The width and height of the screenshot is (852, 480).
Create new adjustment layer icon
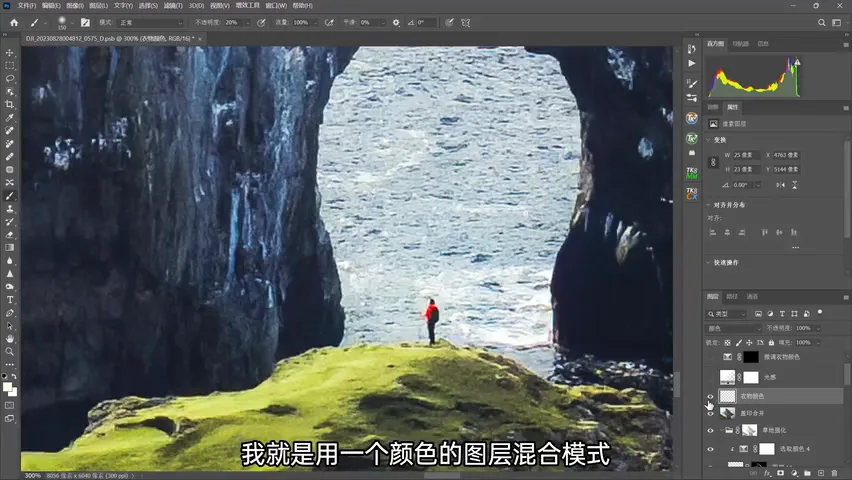(x=794, y=473)
